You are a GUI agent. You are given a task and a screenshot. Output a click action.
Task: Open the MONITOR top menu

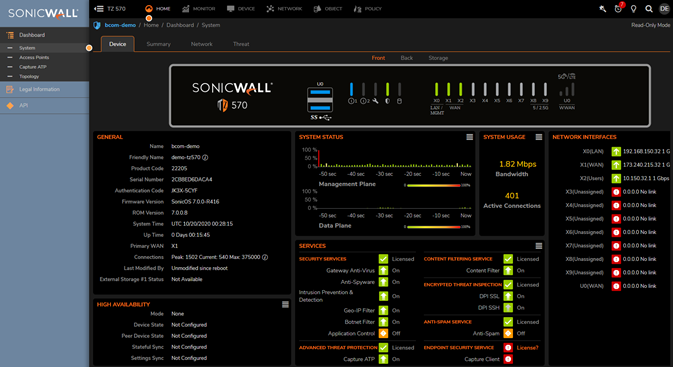pos(199,9)
